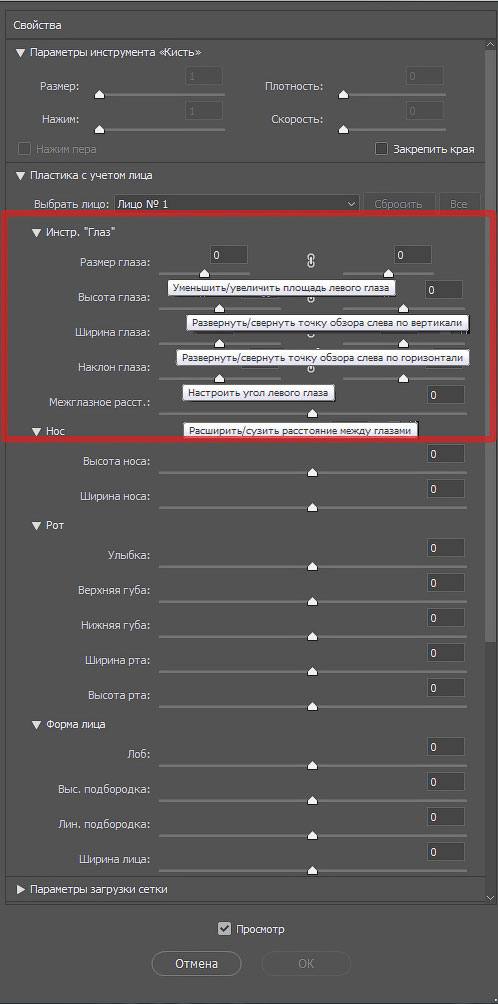Click the Сбросить button

click(399, 204)
